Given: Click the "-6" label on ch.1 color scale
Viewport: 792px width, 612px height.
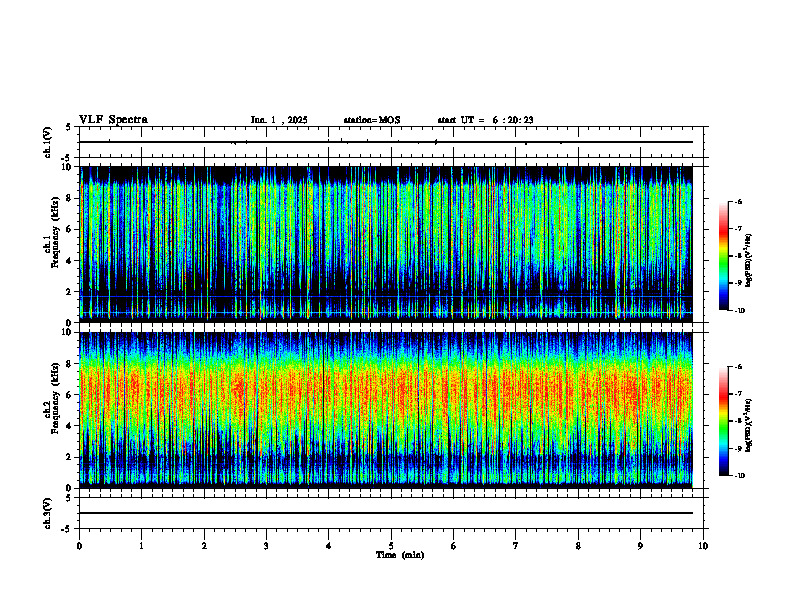Looking at the screenshot, I should pyautogui.click(x=738, y=201).
